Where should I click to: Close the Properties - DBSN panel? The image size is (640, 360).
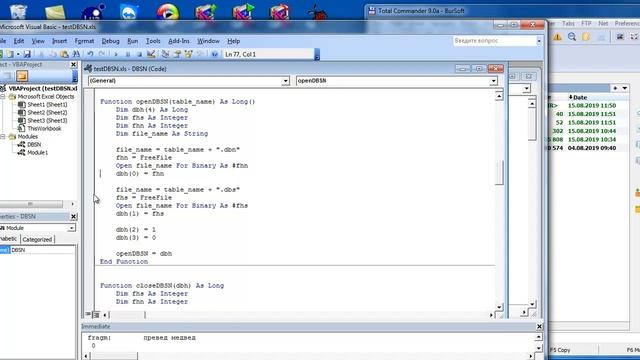(73, 216)
